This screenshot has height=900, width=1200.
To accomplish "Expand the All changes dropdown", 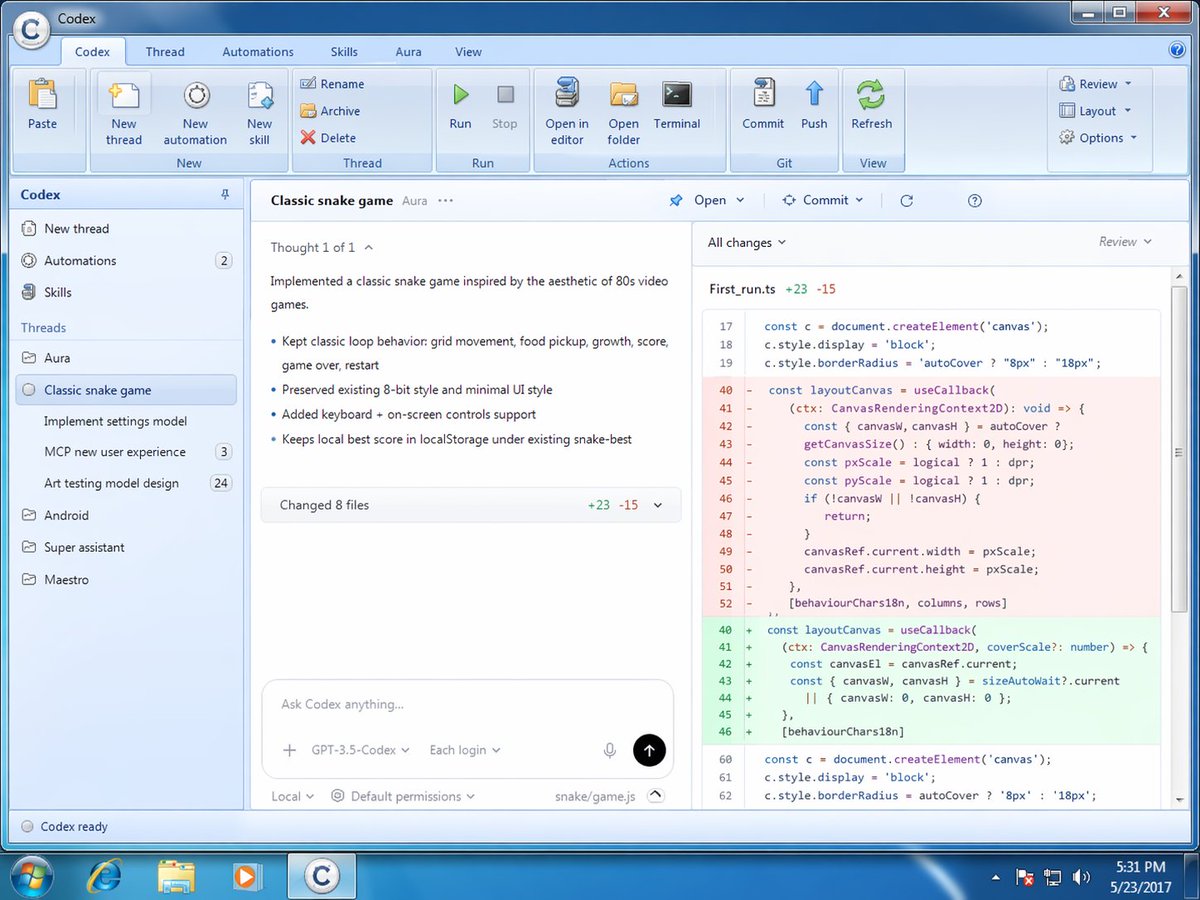I will click(747, 242).
